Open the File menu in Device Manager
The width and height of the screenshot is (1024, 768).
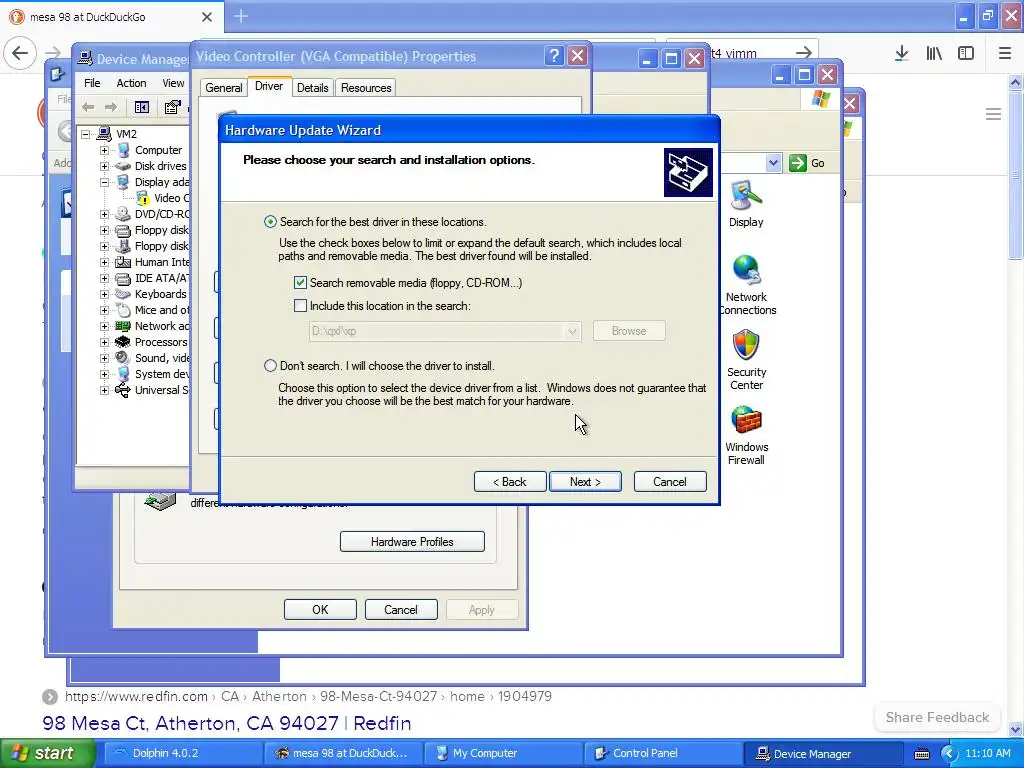[92, 83]
